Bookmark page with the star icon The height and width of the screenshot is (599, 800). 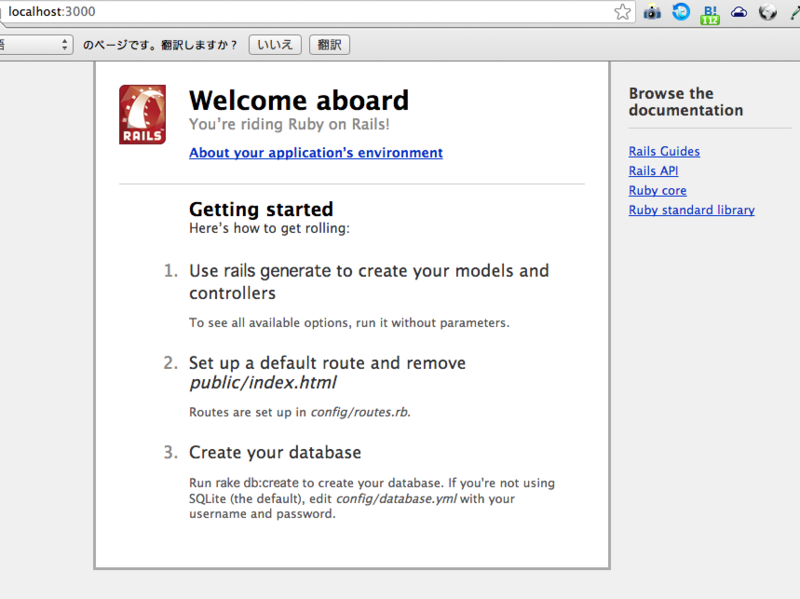coord(622,12)
